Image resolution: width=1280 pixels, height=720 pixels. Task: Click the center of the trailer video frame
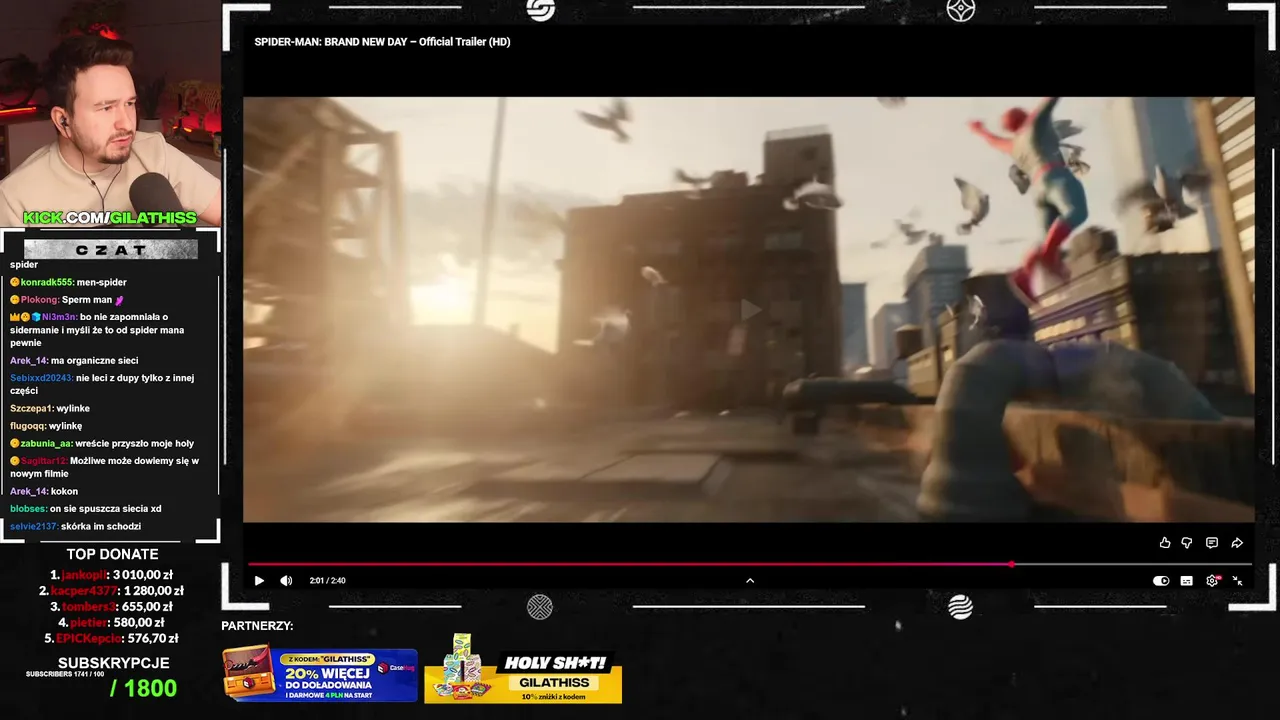click(749, 310)
